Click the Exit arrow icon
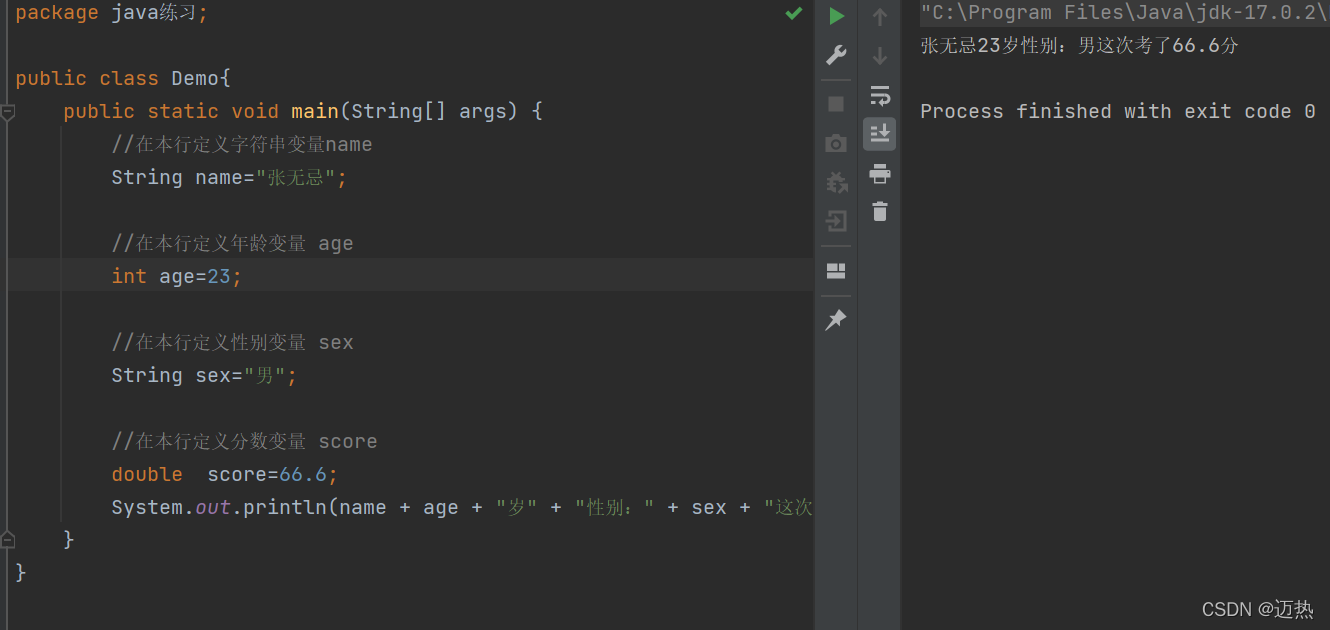1330x630 pixels. tap(837, 221)
